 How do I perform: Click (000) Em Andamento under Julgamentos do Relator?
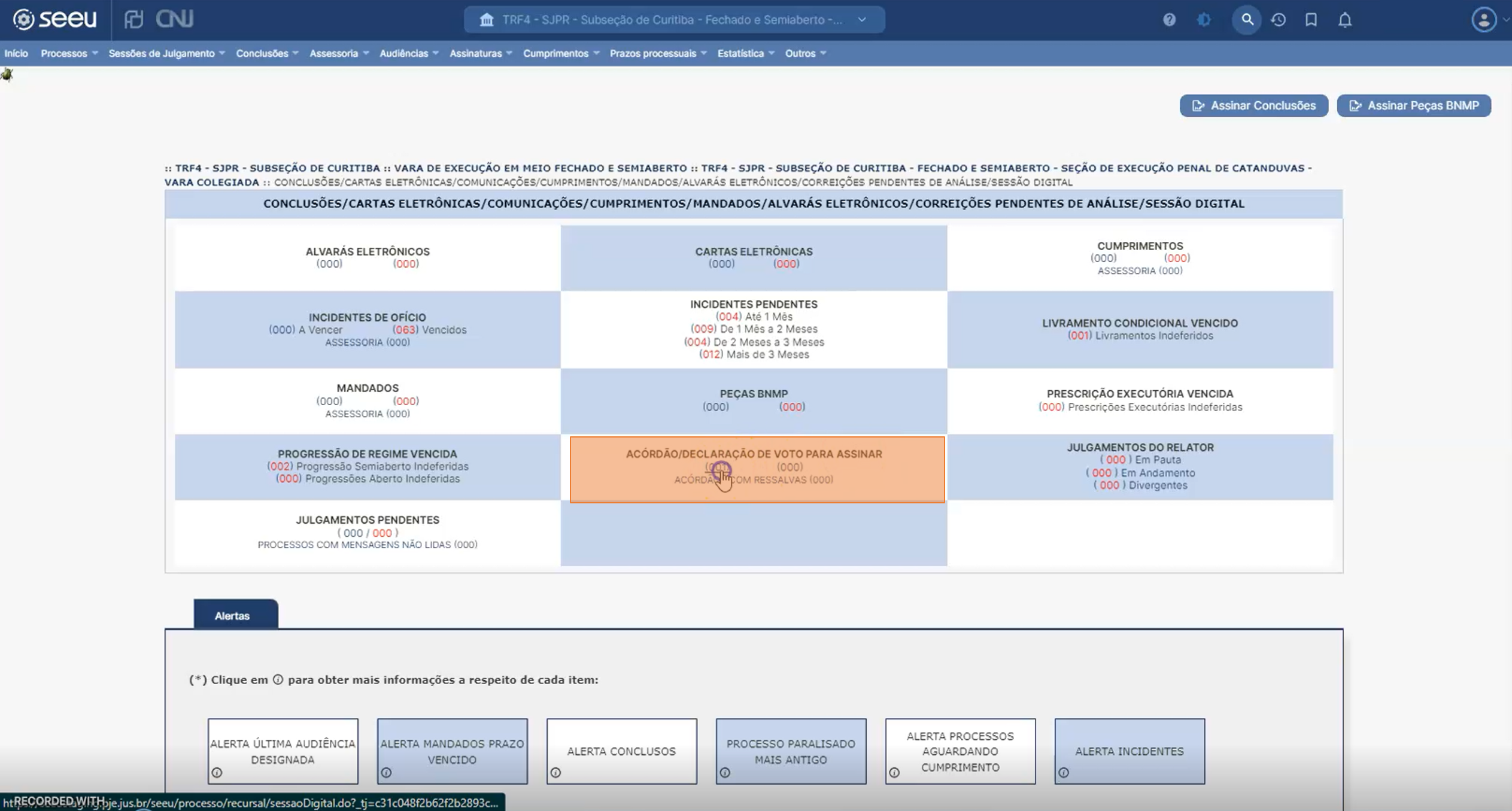coord(1140,473)
